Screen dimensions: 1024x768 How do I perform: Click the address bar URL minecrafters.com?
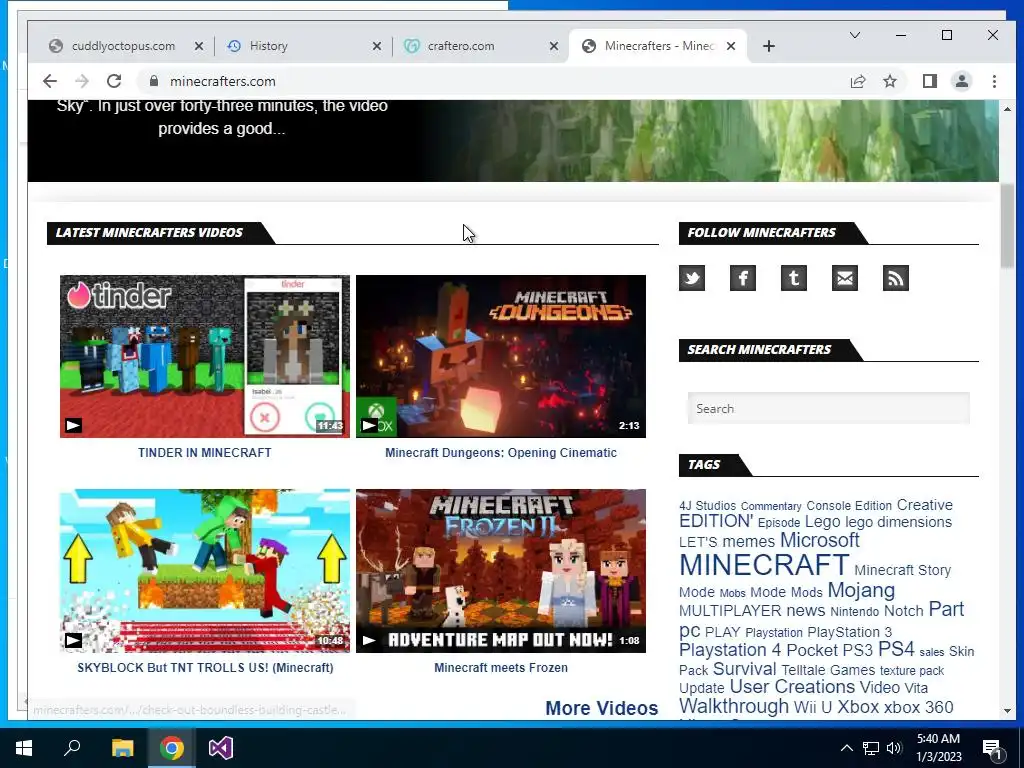[223, 81]
